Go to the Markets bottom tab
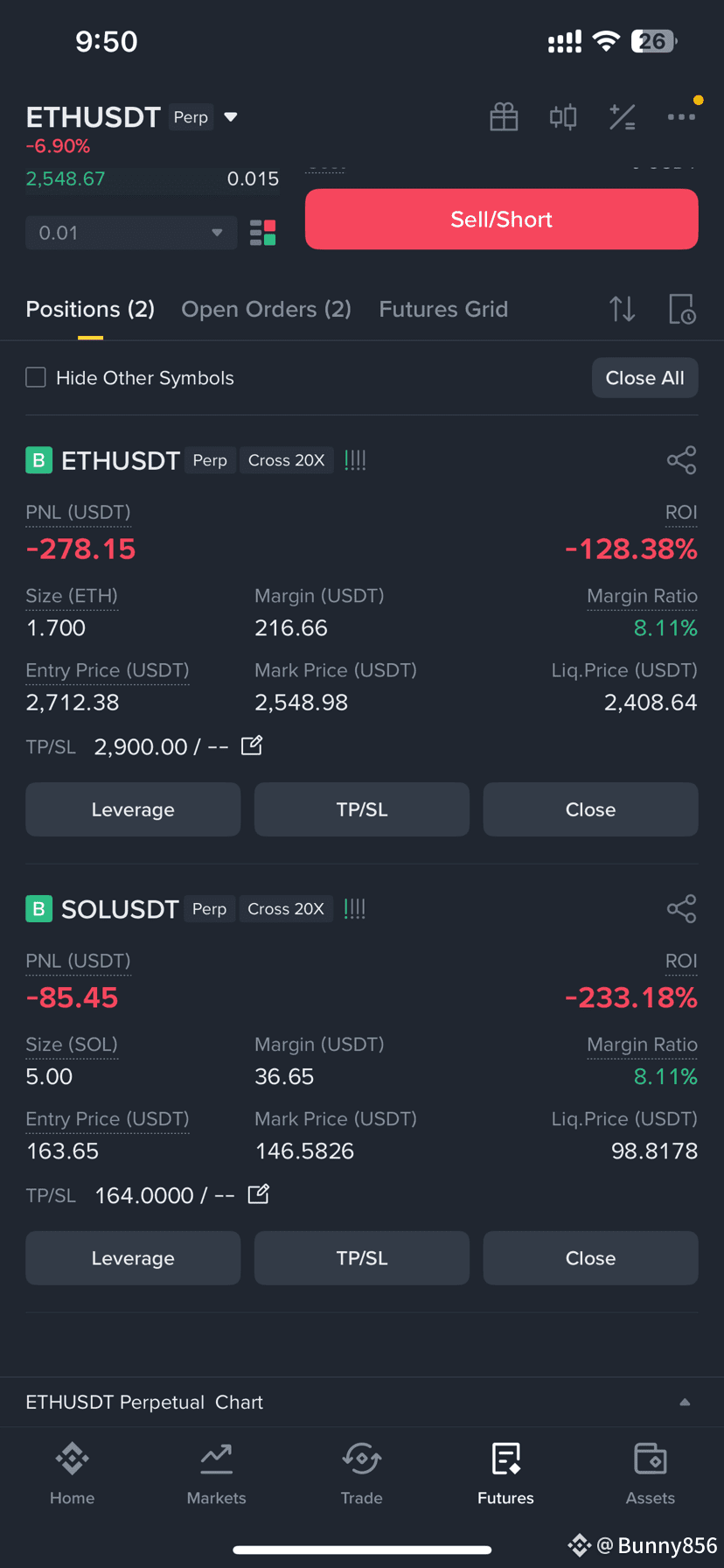Screen dimensions: 724x1568 (216, 1474)
